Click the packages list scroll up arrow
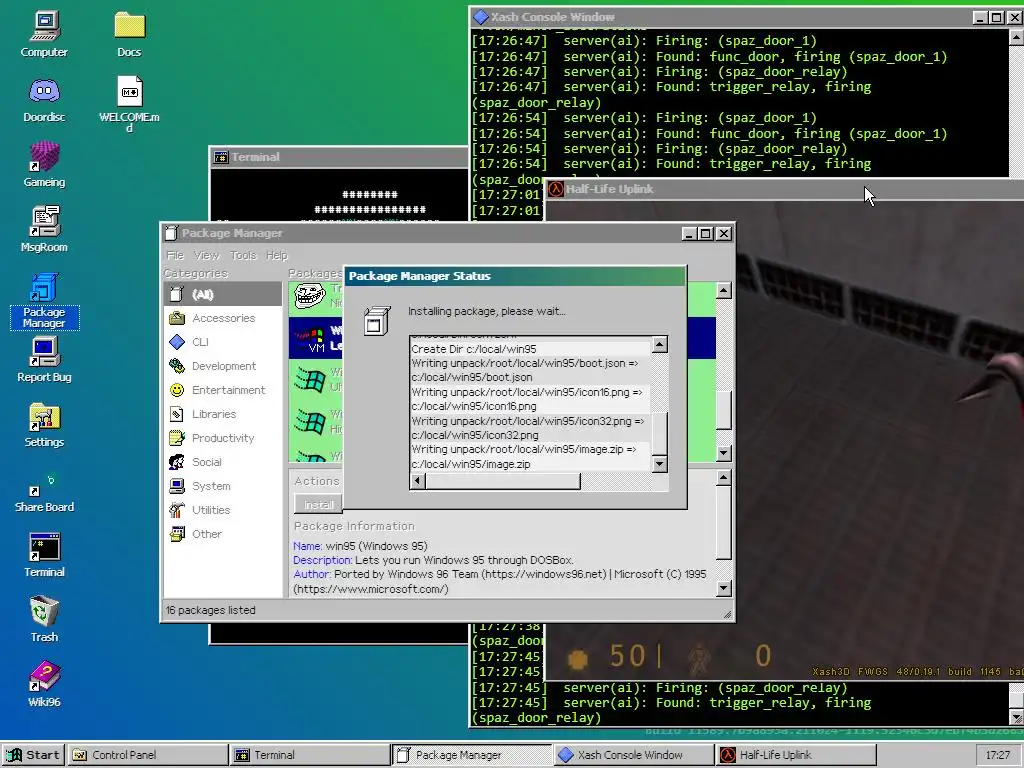The height and width of the screenshot is (768, 1024). (724, 291)
